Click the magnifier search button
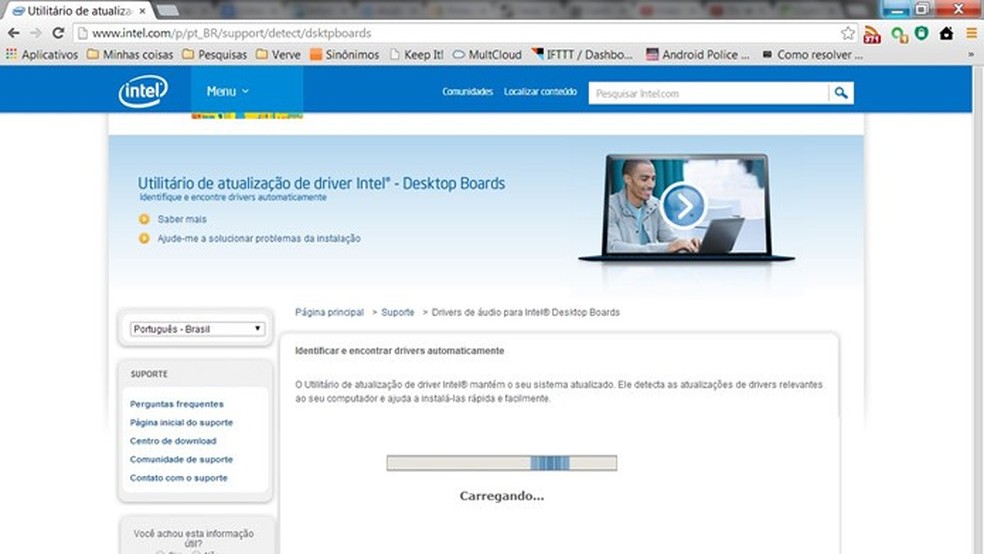The width and height of the screenshot is (984, 554). (841, 93)
